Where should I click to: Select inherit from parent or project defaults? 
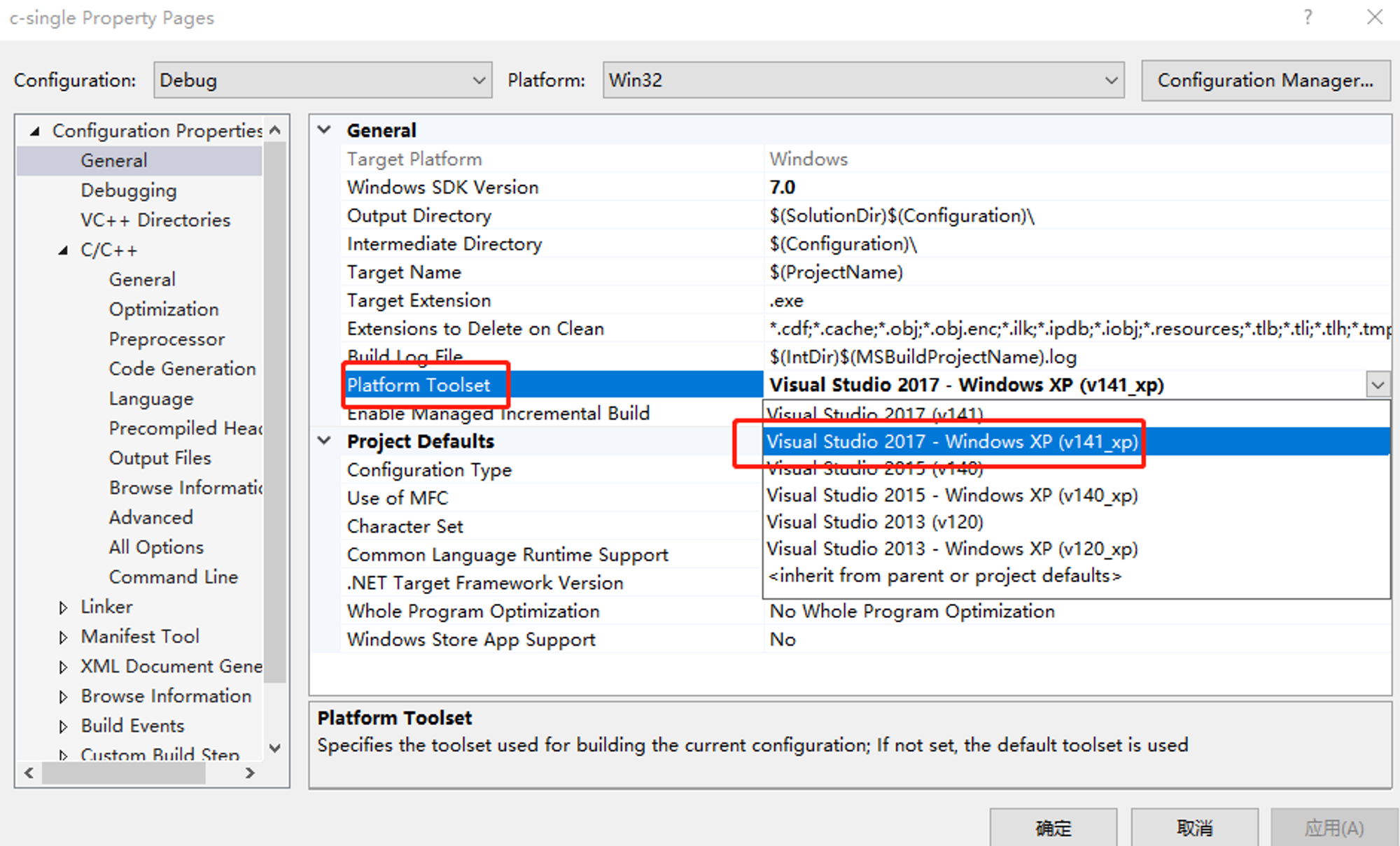click(x=1076, y=576)
